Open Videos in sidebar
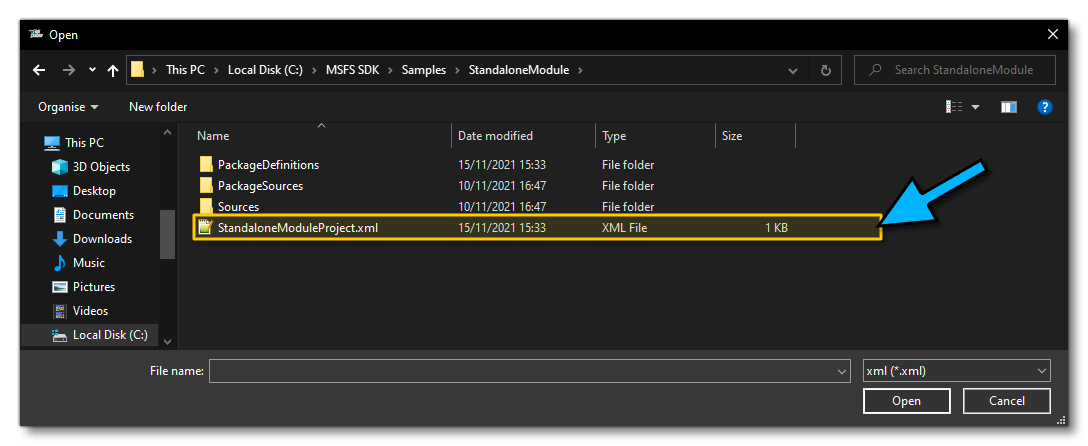Viewport: 1088px width, 446px height. (x=90, y=311)
